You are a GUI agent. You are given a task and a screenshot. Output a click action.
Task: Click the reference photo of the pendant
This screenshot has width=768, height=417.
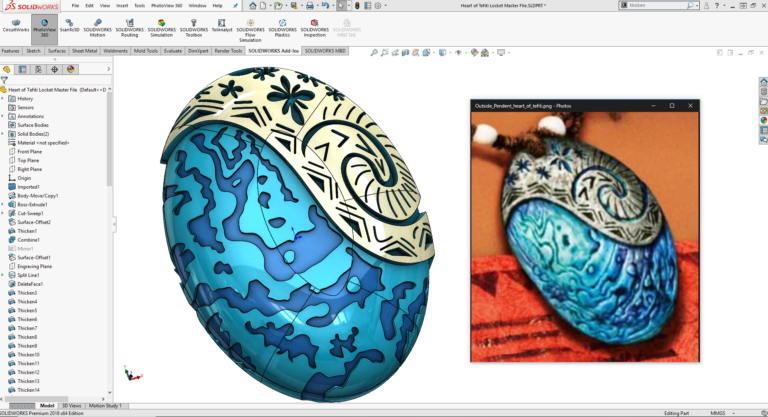click(584, 235)
